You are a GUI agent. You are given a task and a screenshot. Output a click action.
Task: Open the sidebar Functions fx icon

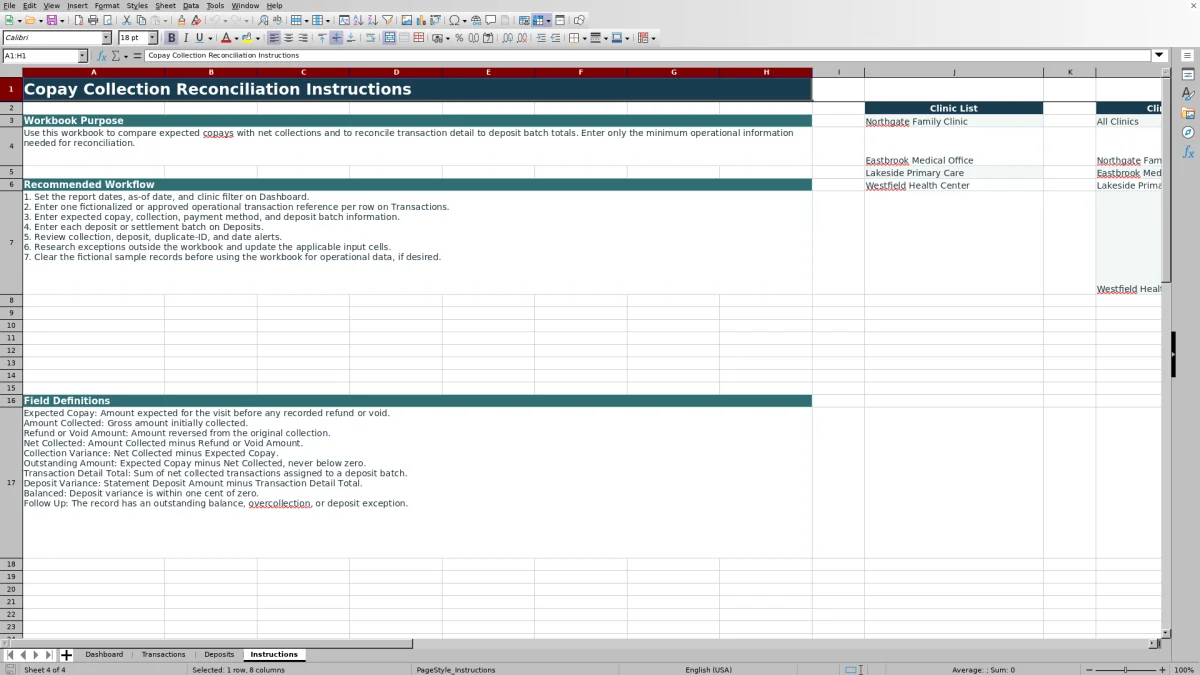coord(1188,152)
